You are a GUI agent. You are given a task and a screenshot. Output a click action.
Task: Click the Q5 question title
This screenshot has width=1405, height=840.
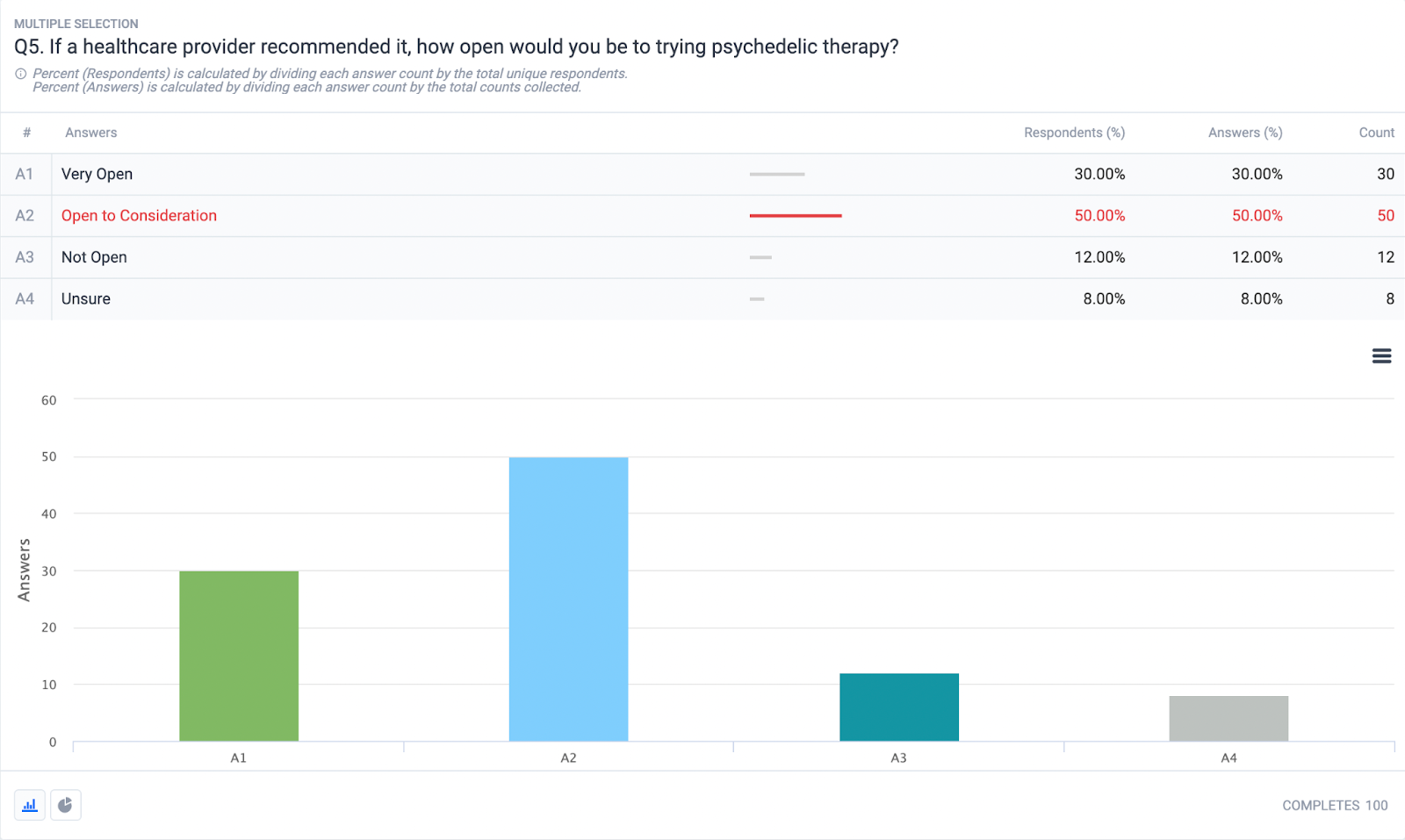[456, 47]
